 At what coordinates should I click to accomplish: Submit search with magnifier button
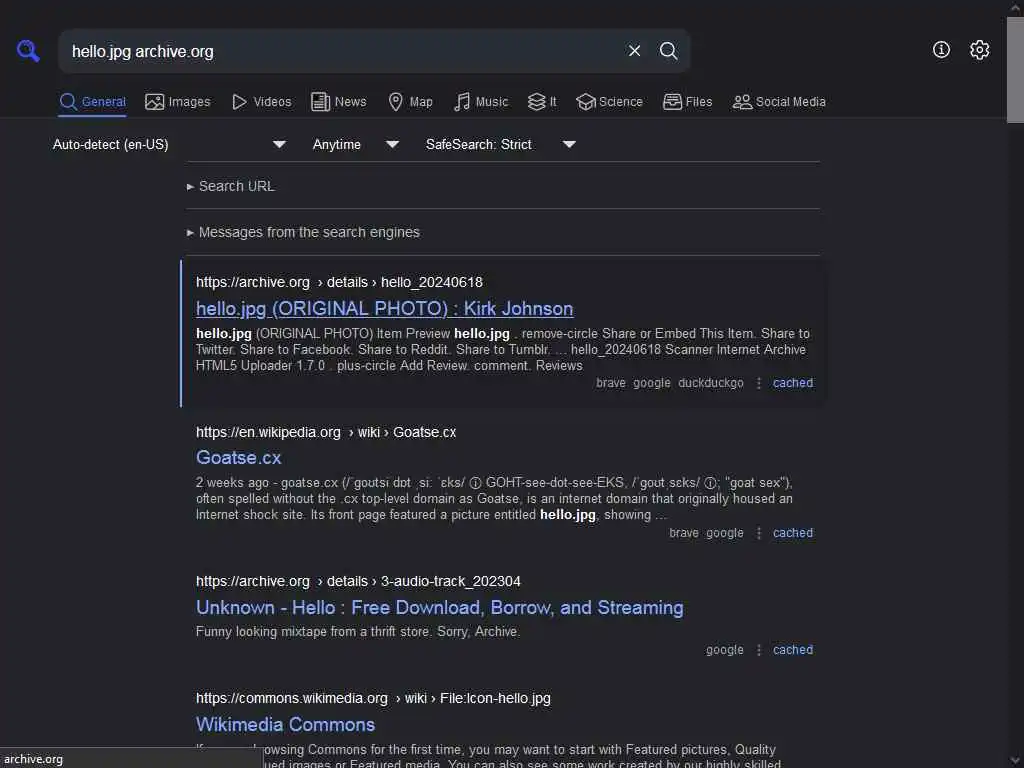point(668,51)
